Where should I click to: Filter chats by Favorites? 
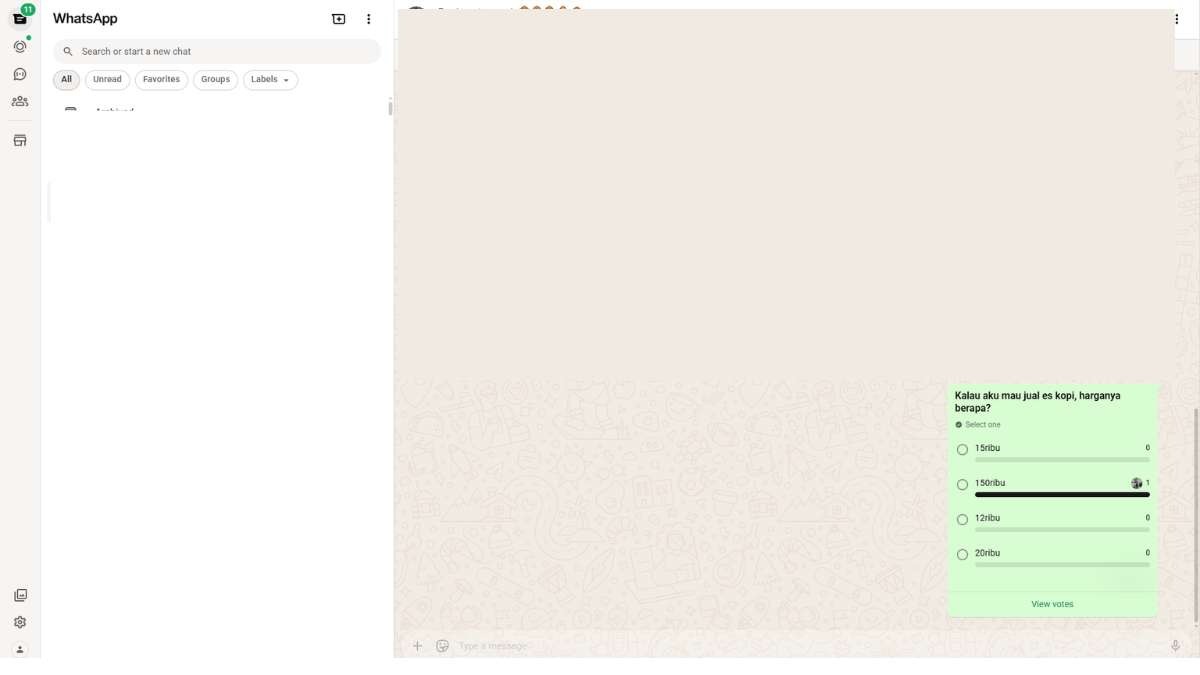[161, 80]
